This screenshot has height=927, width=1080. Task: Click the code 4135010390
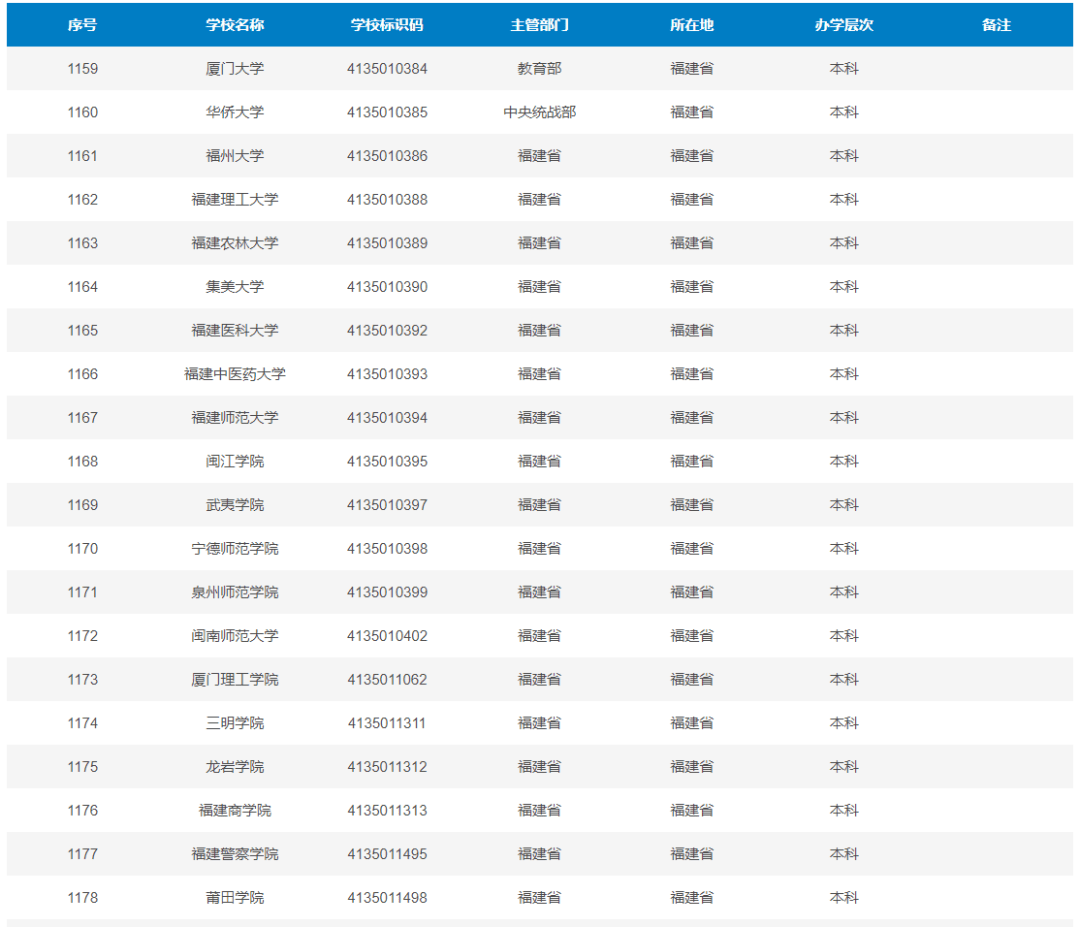pyautogui.click(x=387, y=287)
